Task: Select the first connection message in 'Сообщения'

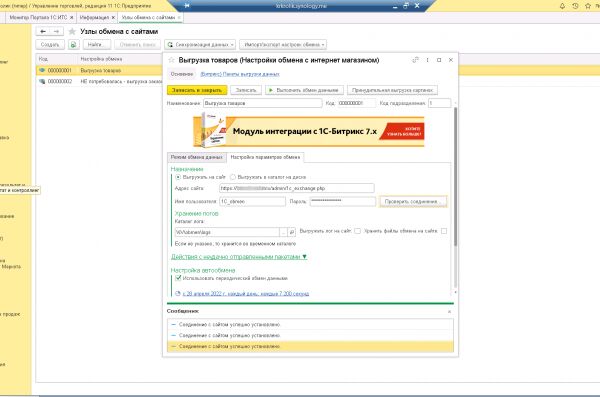Action: coord(310,325)
